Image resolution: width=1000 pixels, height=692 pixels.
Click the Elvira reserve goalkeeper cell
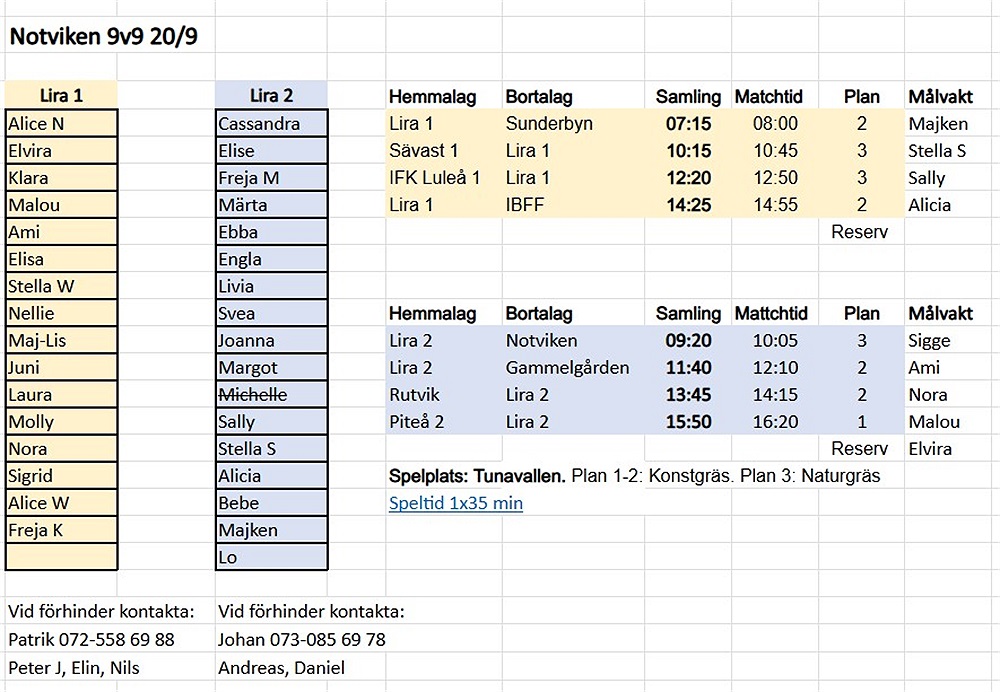tap(930, 449)
